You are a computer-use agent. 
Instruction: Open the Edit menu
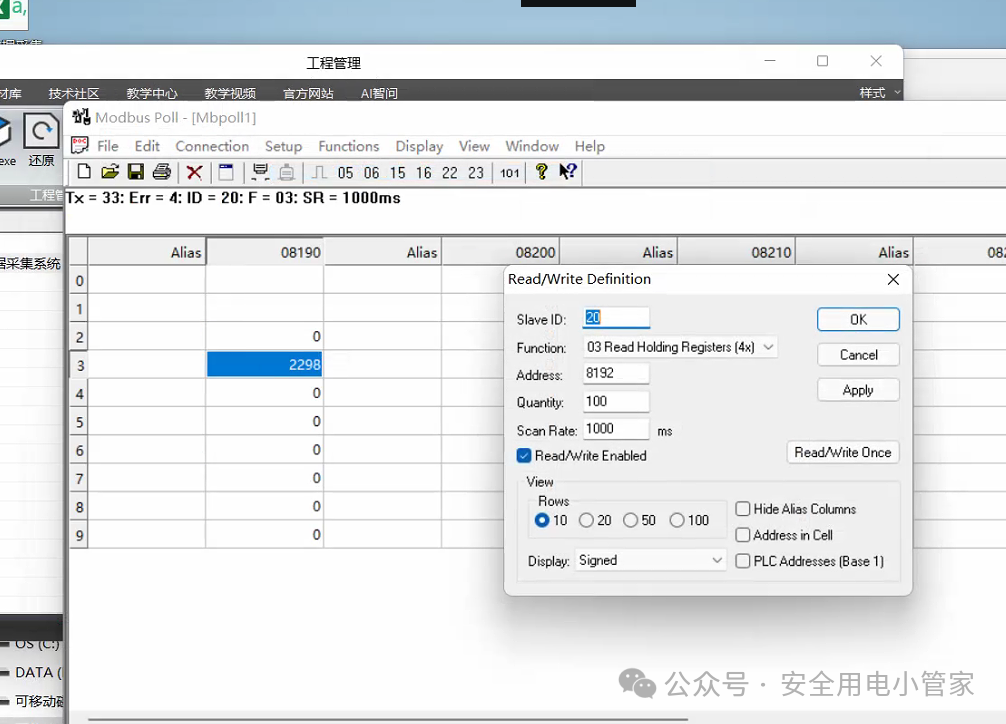click(x=147, y=146)
